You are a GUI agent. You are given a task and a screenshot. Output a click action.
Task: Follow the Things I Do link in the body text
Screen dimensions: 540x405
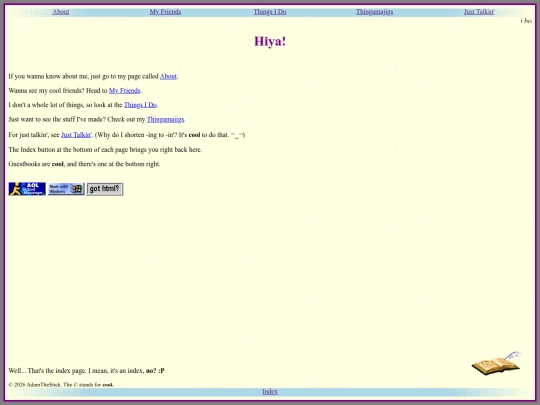(x=140, y=105)
